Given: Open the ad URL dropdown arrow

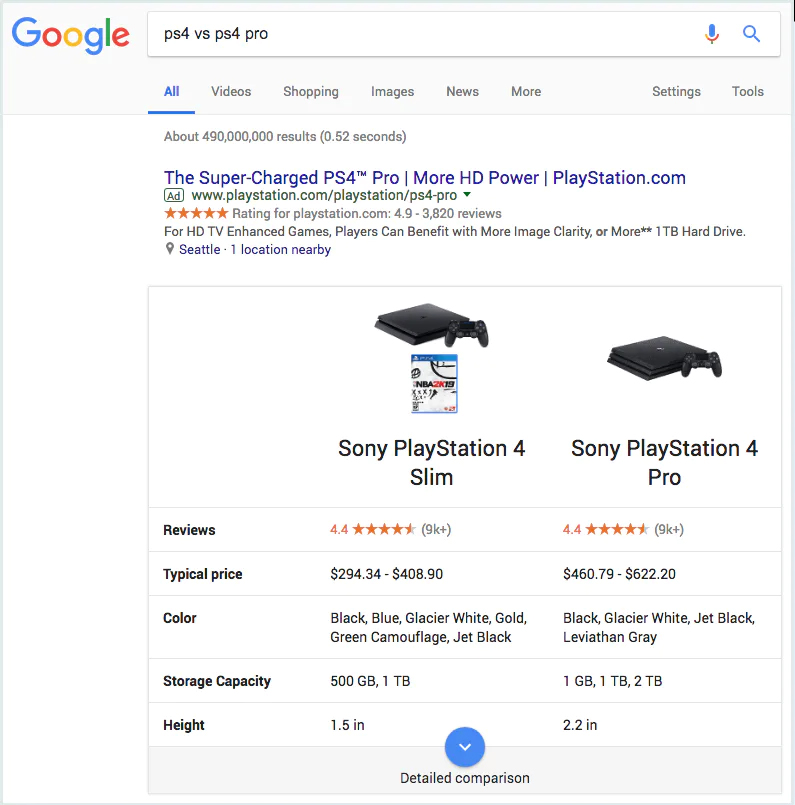Looking at the screenshot, I should pos(467,195).
